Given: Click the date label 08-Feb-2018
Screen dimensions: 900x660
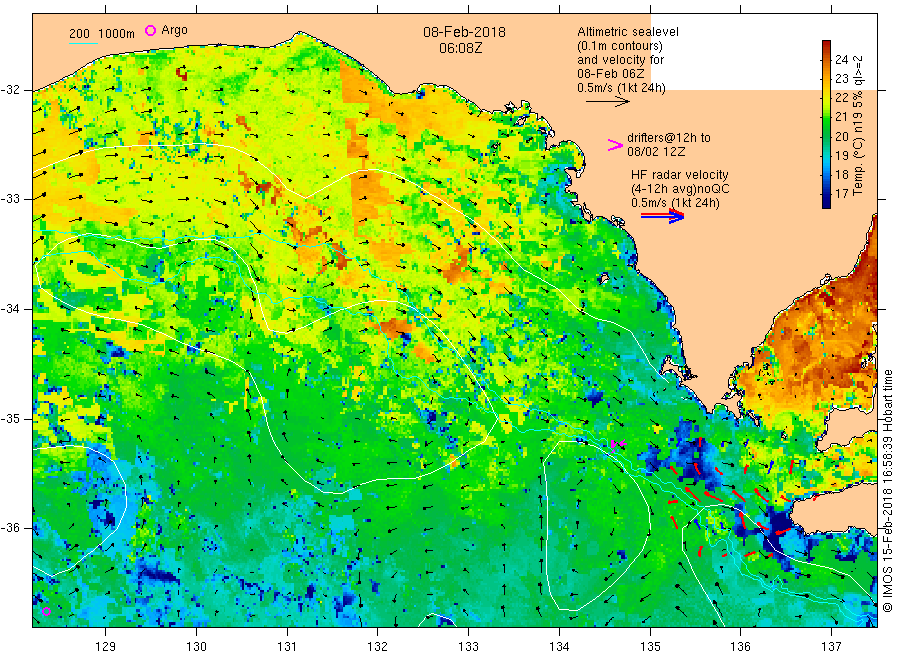Looking at the screenshot, I should pyautogui.click(x=464, y=32).
